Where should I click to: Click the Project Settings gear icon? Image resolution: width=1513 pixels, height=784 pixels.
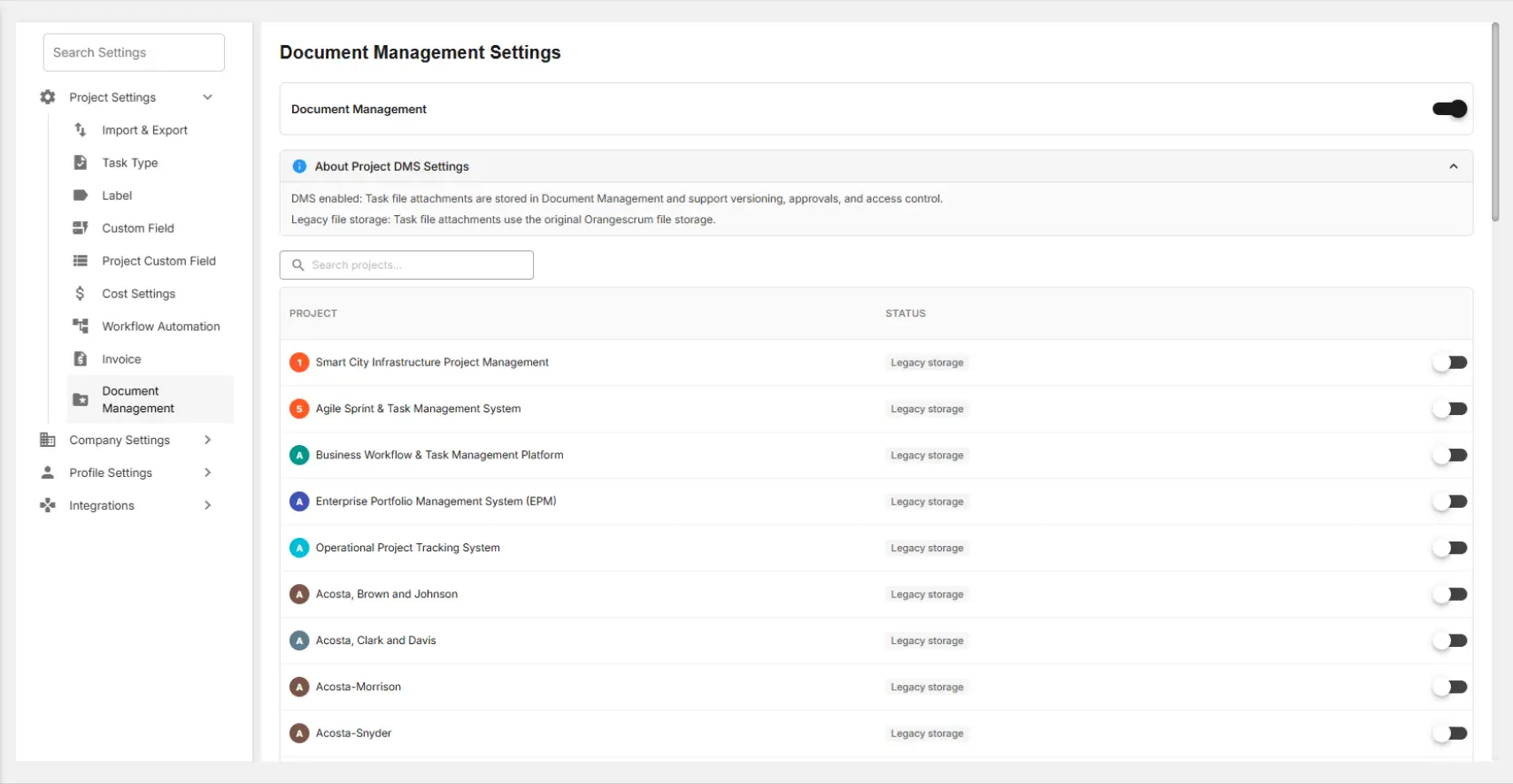click(48, 97)
